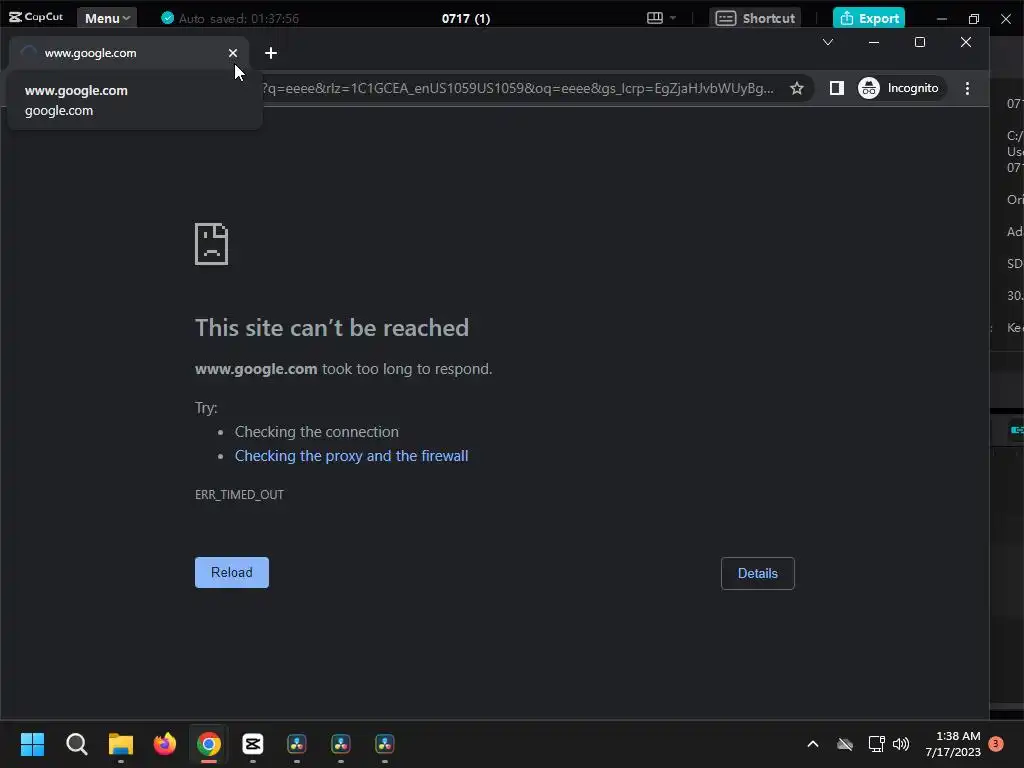Open File Explorer from taskbar

click(121, 744)
